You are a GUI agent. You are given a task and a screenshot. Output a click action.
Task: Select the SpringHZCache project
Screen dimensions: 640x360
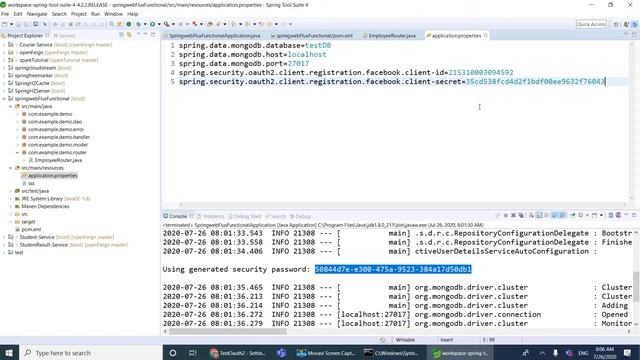(x=32, y=83)
